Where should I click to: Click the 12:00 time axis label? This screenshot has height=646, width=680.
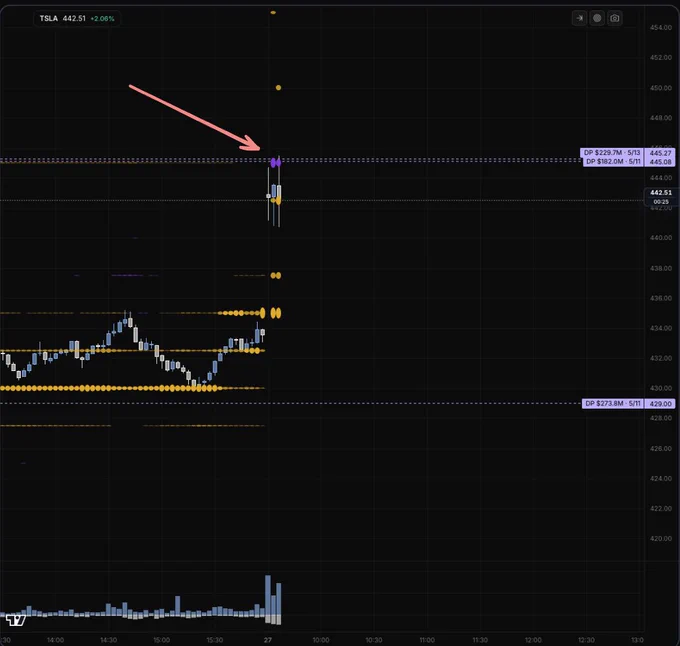(533, 640)
